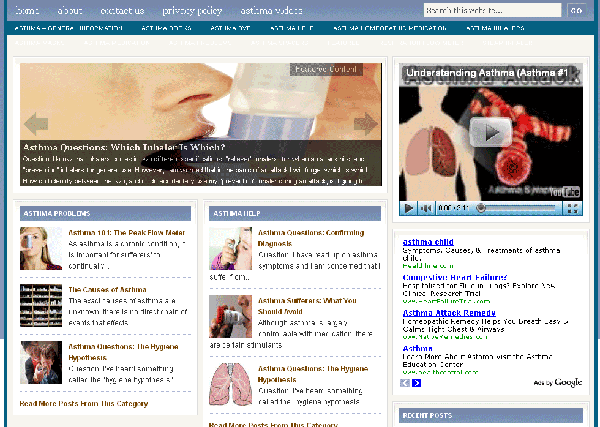This screenshot has height=427, width=600.
Task: Click the small play button in video control bar
Action: tap(408, 208)
